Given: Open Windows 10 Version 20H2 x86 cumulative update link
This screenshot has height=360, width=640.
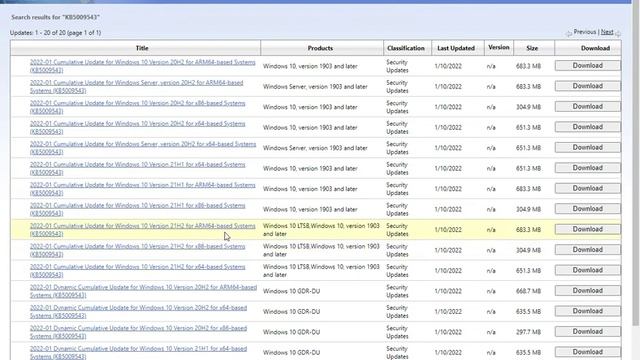Looking at the screenshot, I should click(x=138, y=107).
